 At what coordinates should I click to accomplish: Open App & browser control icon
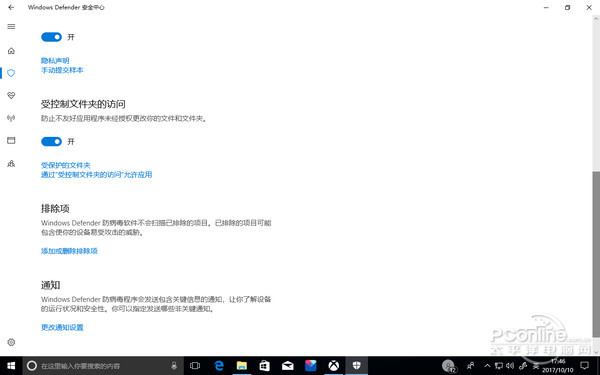pyautogui.click(x=11, y=140)
